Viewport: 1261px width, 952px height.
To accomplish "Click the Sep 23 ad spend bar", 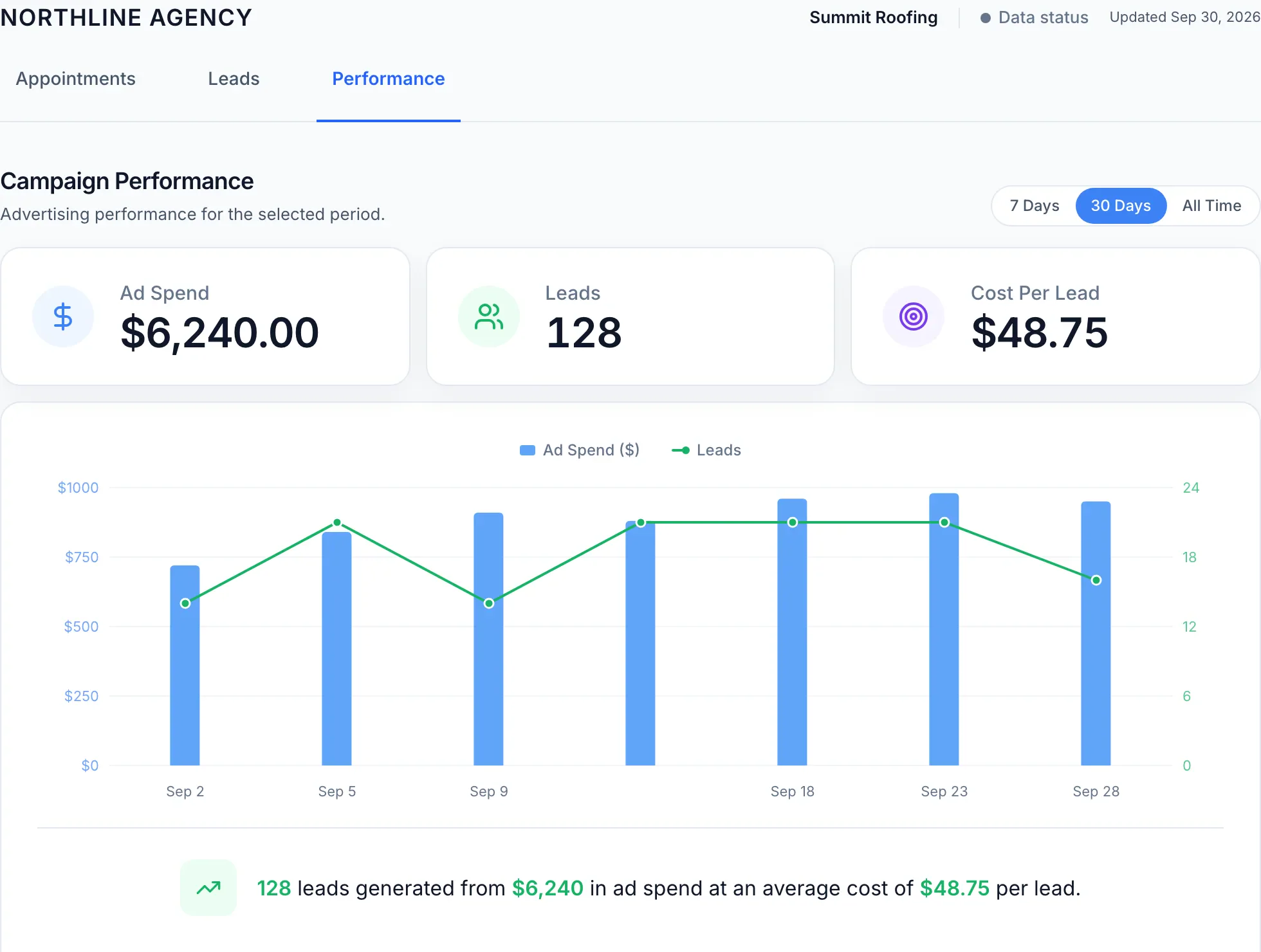I will 944,629.
